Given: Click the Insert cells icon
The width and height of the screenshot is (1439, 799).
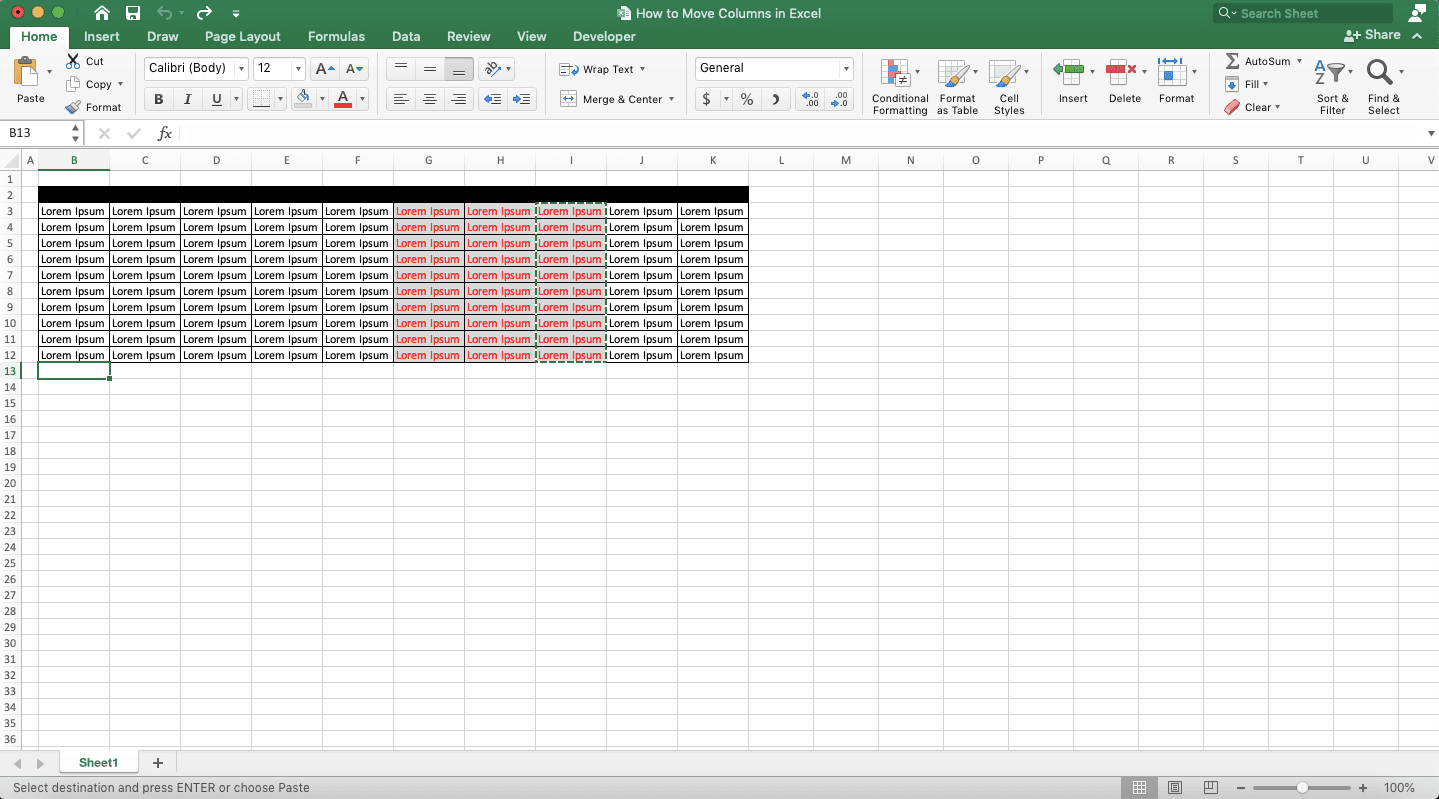Looking at the screenshot, I should [x=1069, y=71].
